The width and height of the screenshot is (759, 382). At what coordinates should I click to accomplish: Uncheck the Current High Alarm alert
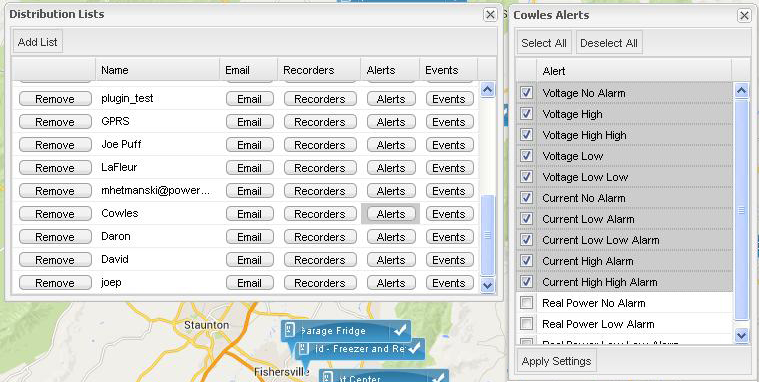click(526, 260)
